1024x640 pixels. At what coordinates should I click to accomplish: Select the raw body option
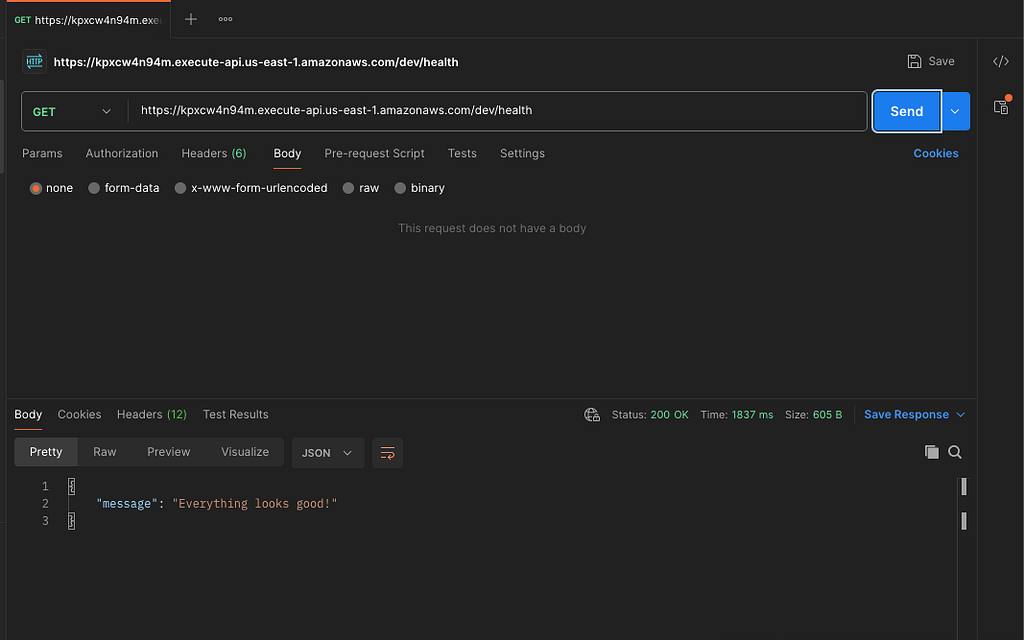pyautogui.click(x=348, y=188)
